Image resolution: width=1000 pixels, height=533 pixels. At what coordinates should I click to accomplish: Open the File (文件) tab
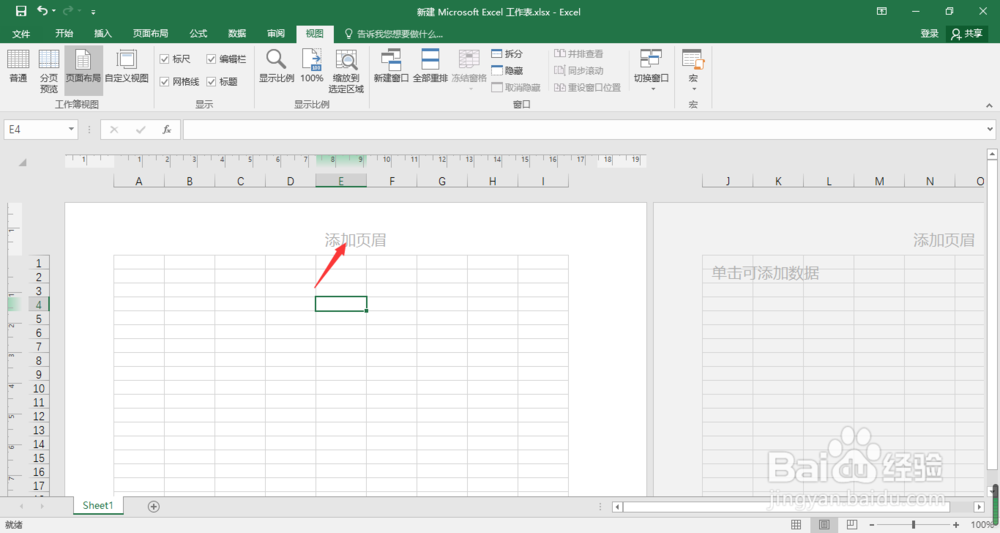click(21, 34)
